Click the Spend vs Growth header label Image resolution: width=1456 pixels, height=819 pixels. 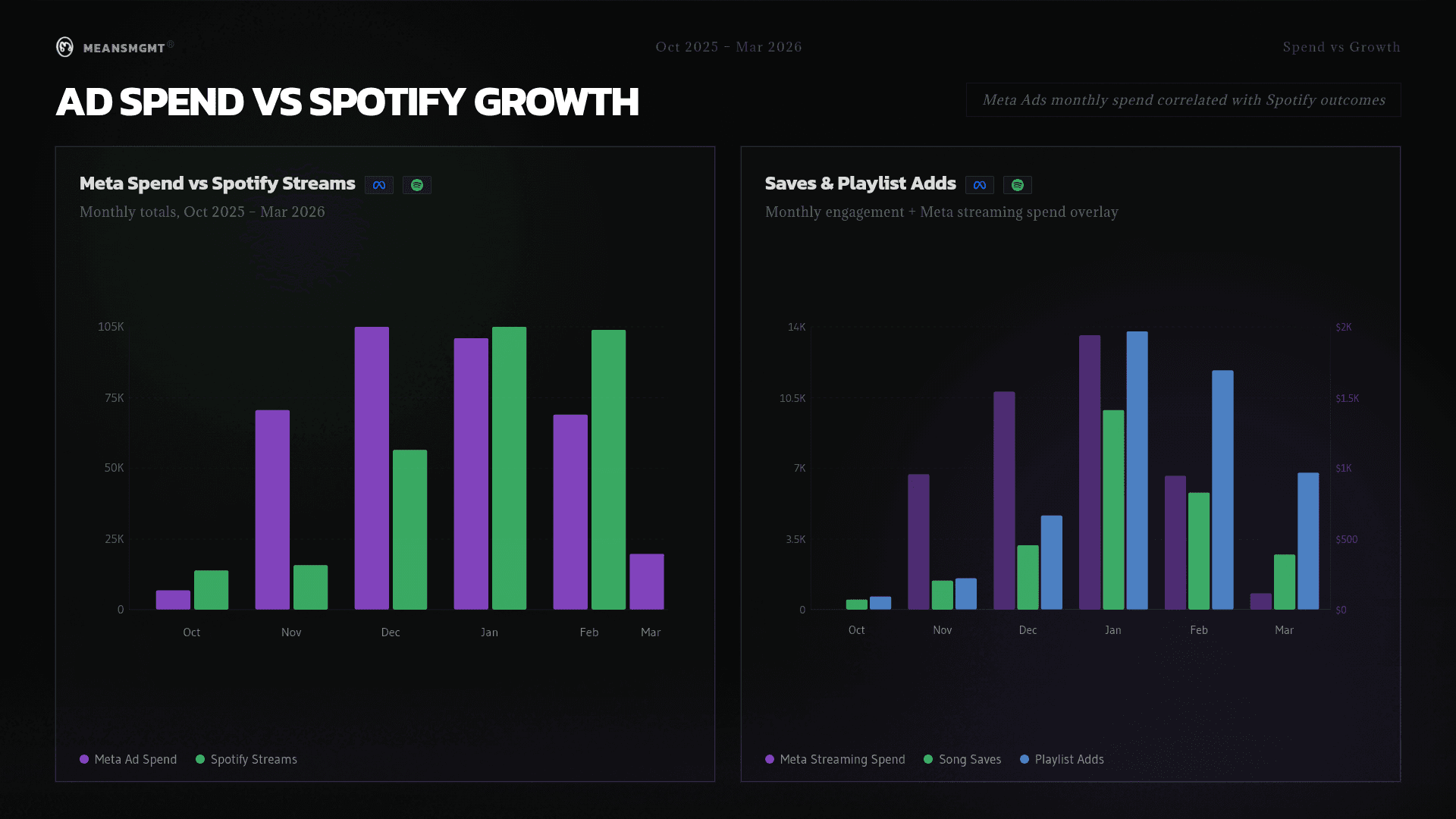[1341, 47]
